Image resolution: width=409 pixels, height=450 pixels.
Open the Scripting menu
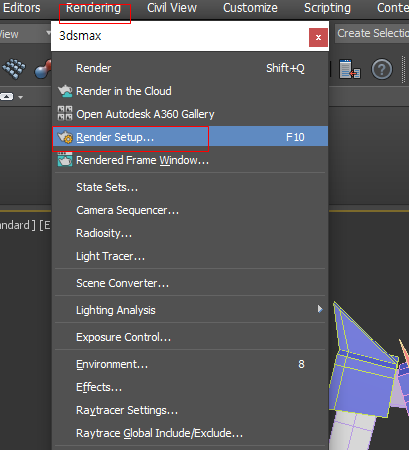point(327,8)
